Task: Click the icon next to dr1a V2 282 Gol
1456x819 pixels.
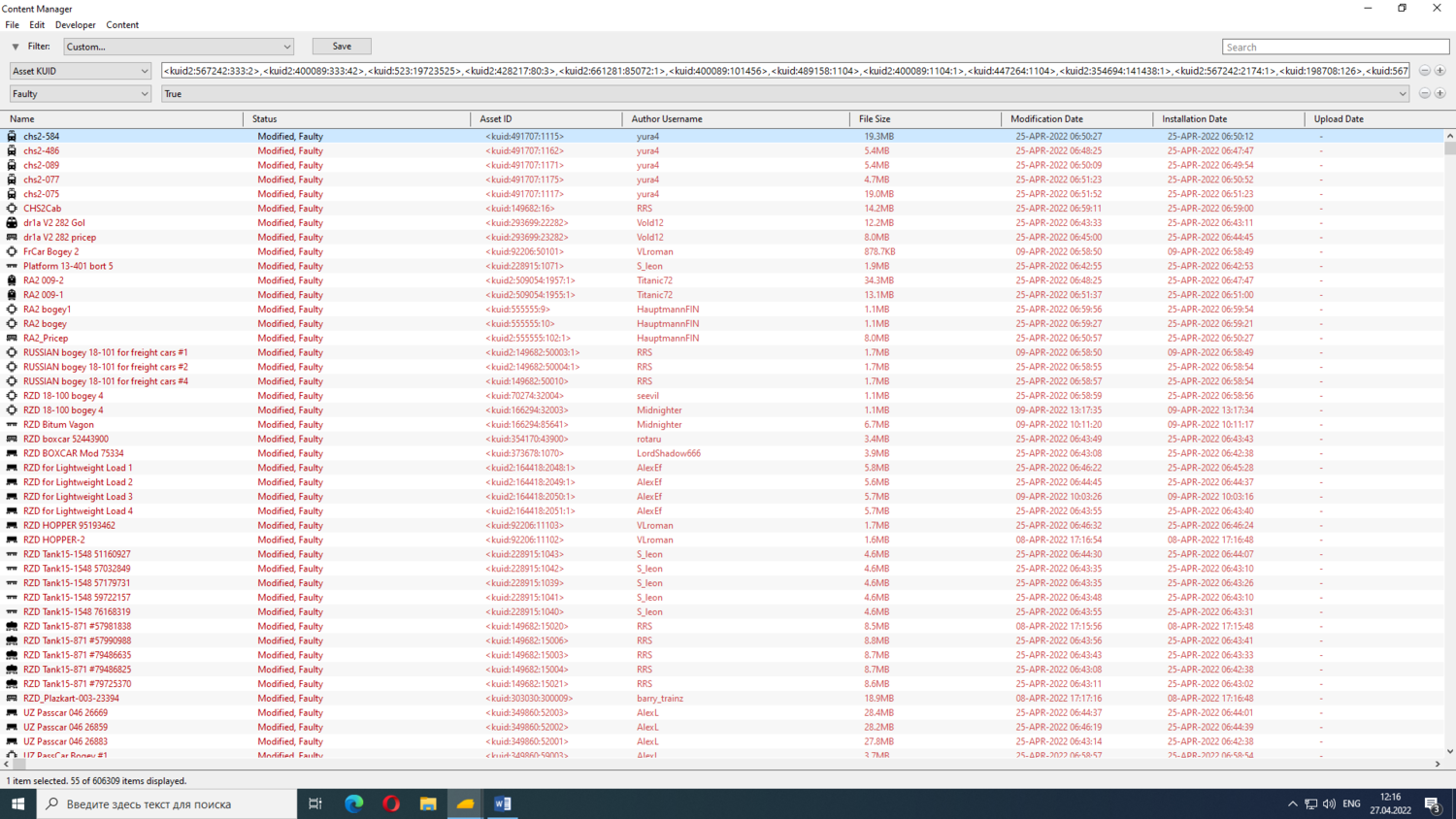Action: pyautogui.click(x=12, y=223)
